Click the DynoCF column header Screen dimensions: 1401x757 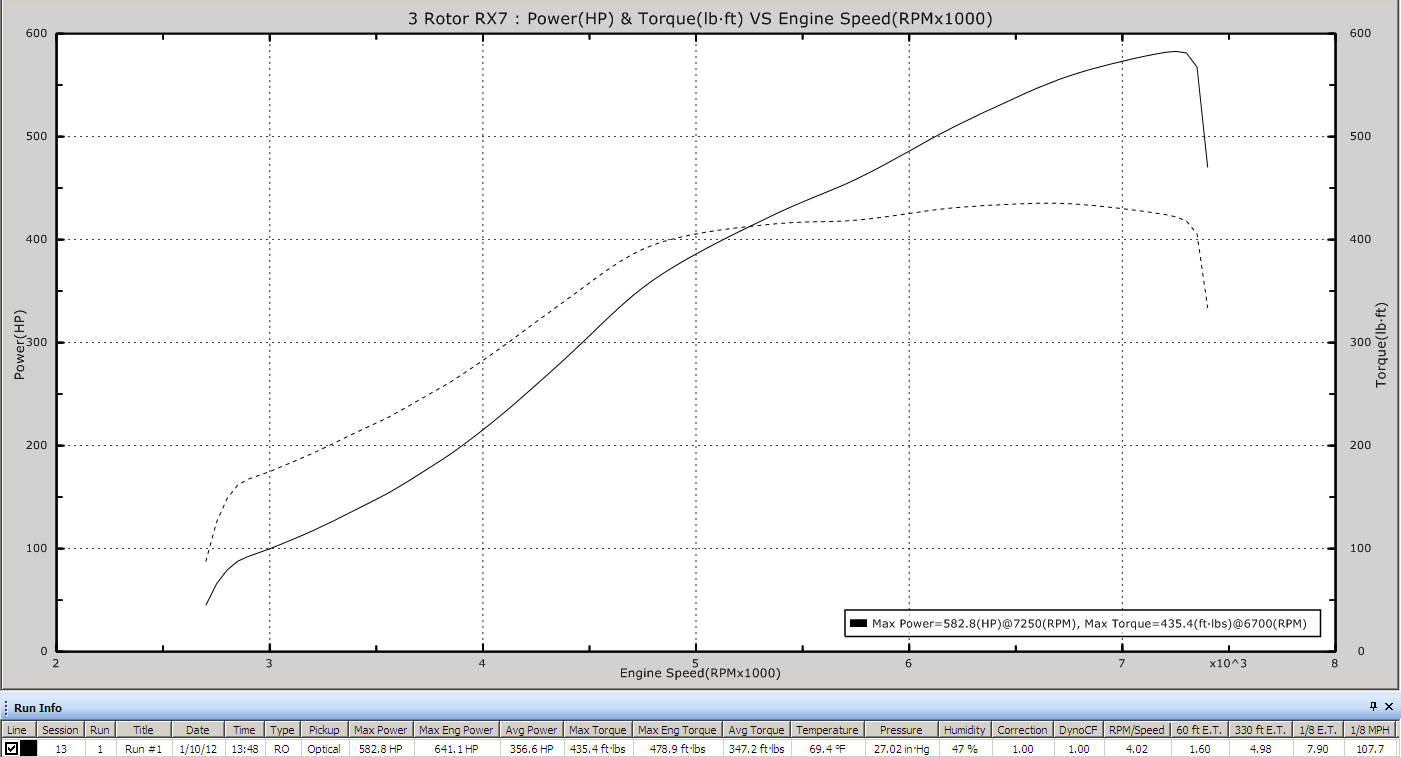click(1078, 730)
